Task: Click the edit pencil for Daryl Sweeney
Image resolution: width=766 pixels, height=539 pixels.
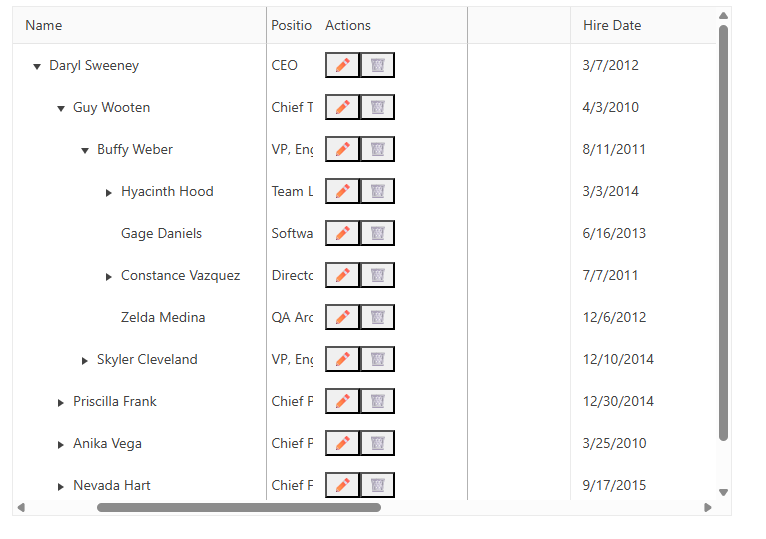Action: [342, 65]
